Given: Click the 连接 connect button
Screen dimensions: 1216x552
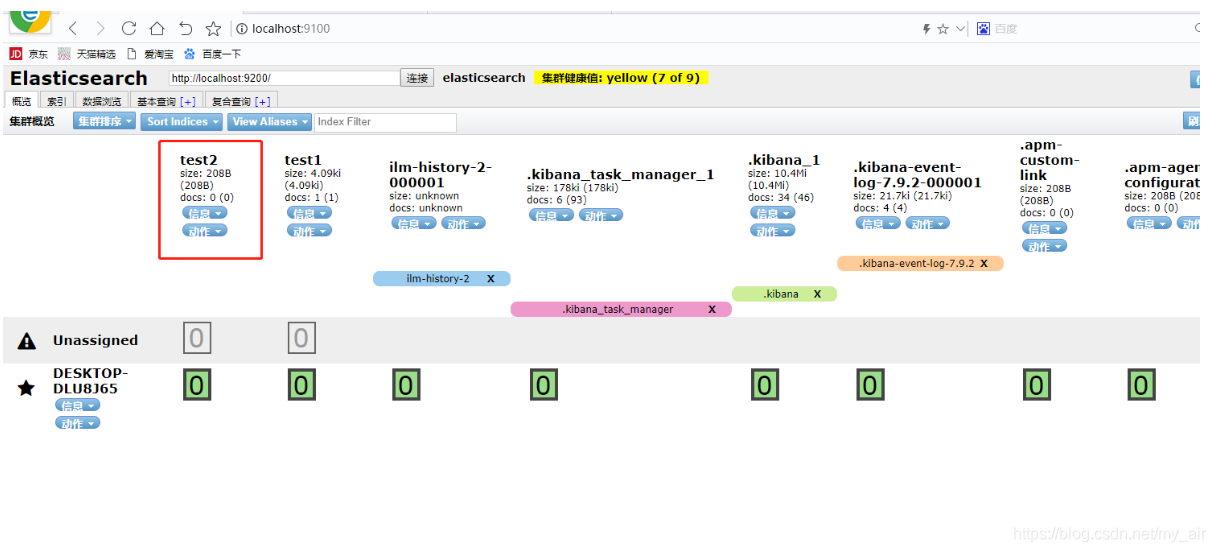Looking at the screenshot, I should coord(417,78).
